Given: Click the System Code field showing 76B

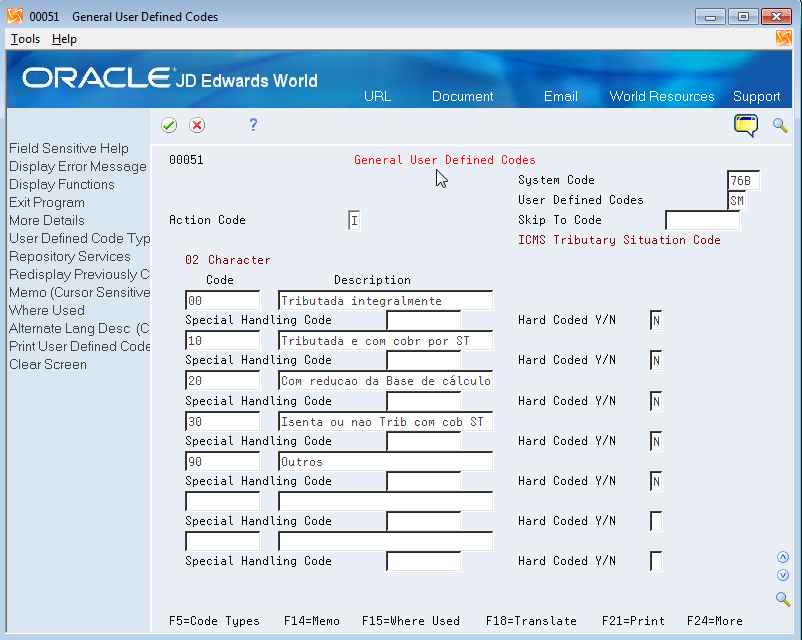Looking at the screenshot, I should pyautogui.click(x=743, y=181).
